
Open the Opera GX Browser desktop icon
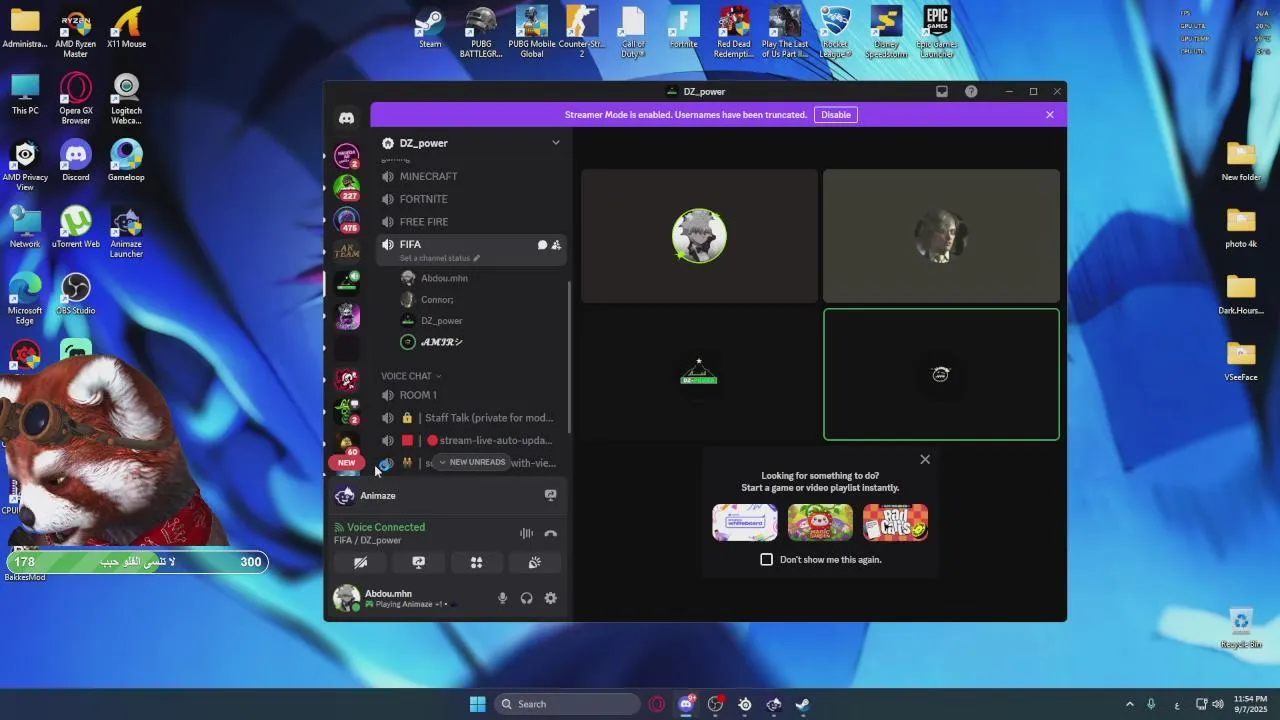coord(75,99)
